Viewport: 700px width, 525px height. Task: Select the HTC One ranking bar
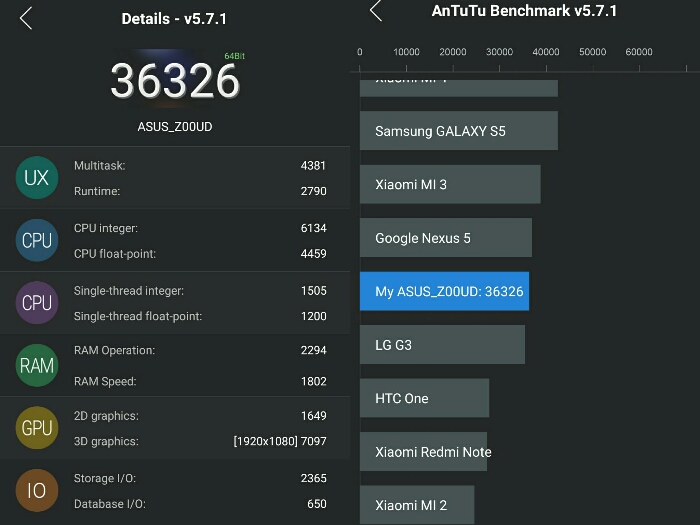425,398
